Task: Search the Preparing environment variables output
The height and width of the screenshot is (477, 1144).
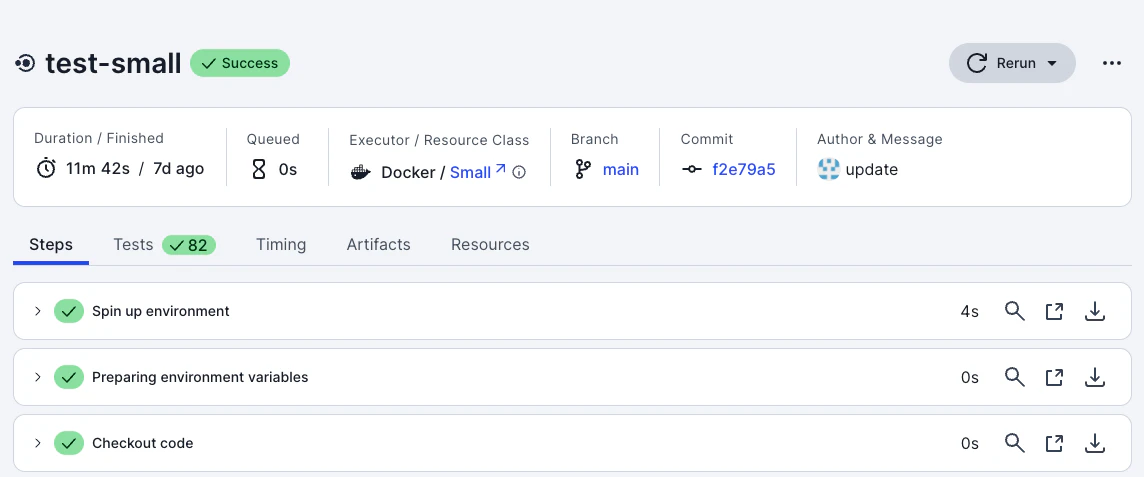Action: 1014,377
